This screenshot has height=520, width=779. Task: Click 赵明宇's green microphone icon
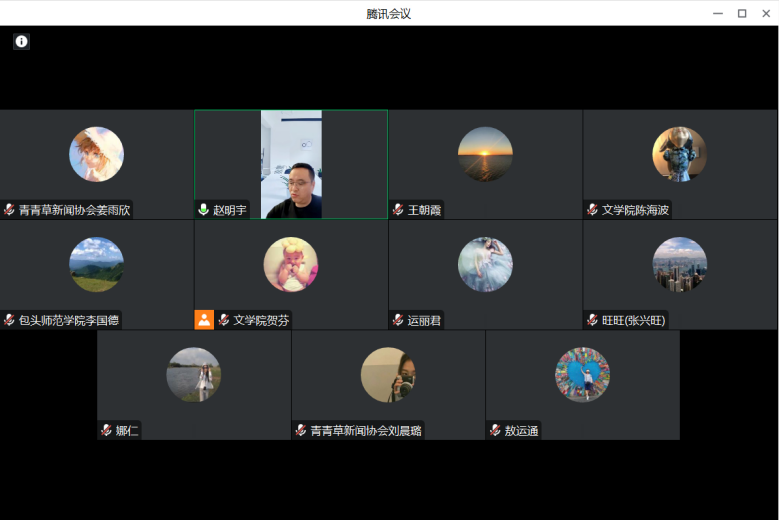click(x=203, y=210)
